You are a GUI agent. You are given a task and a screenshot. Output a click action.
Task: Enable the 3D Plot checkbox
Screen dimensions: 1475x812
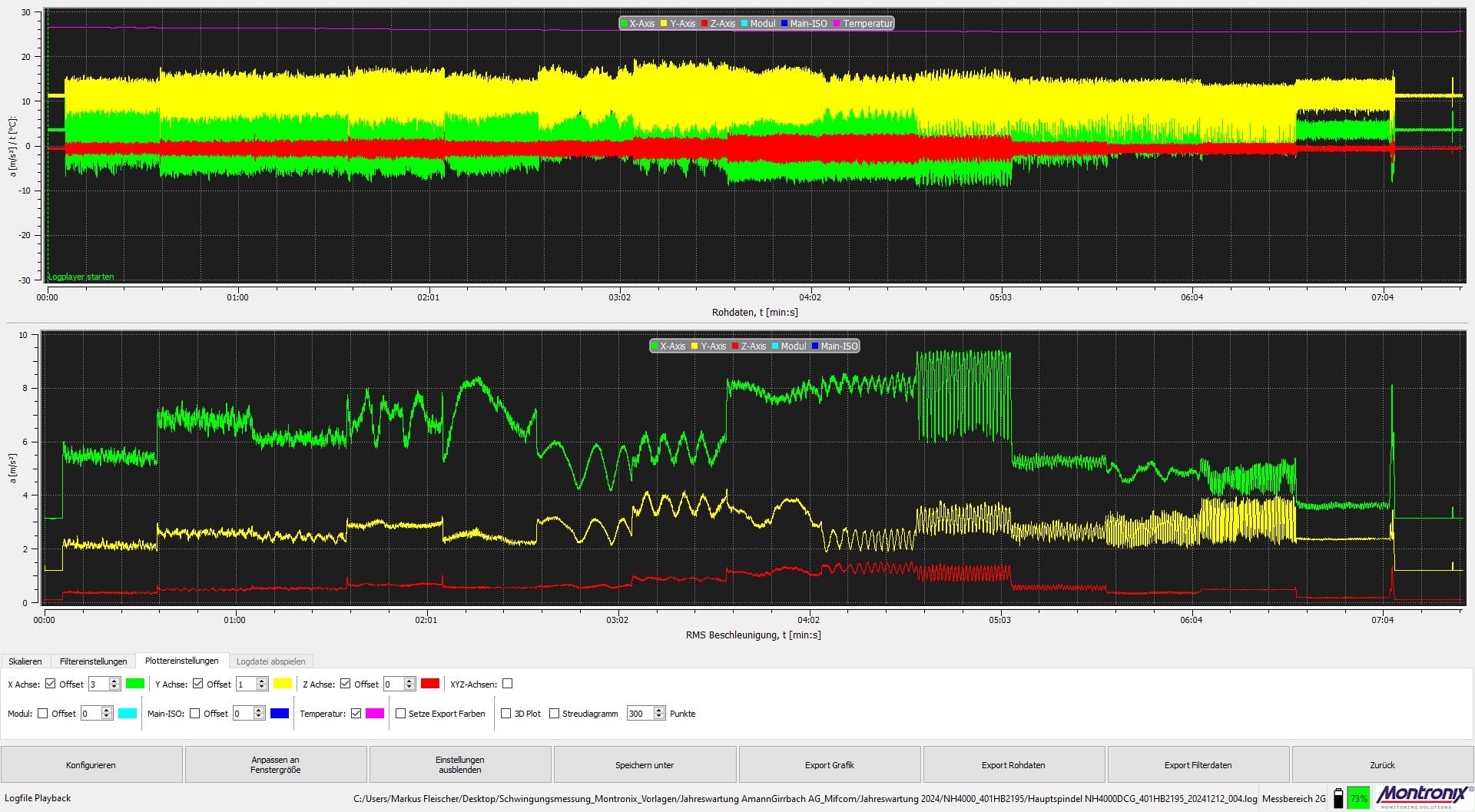pyautogui.click(x=505, y=714)
